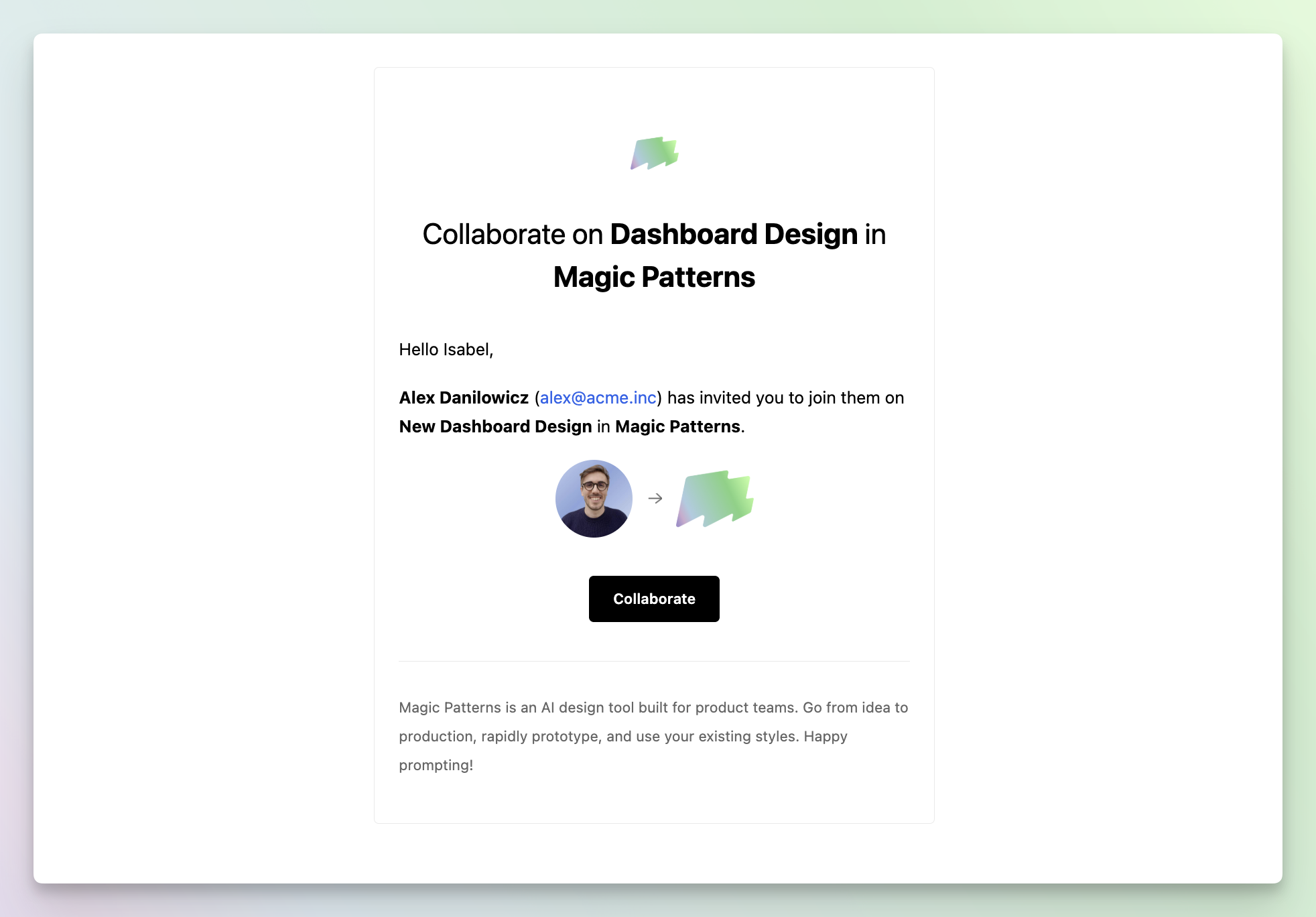
Task: Click the bold Magic Patterns text in the body
Action: (677, 426)
